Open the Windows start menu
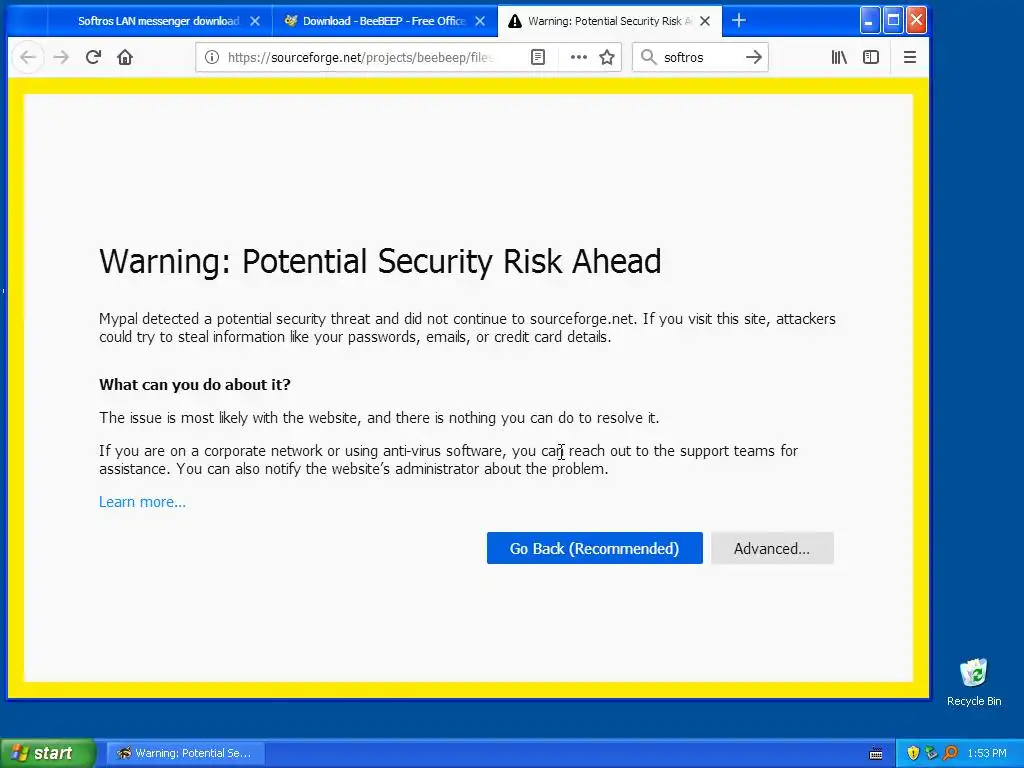 [x=48, y=753]
